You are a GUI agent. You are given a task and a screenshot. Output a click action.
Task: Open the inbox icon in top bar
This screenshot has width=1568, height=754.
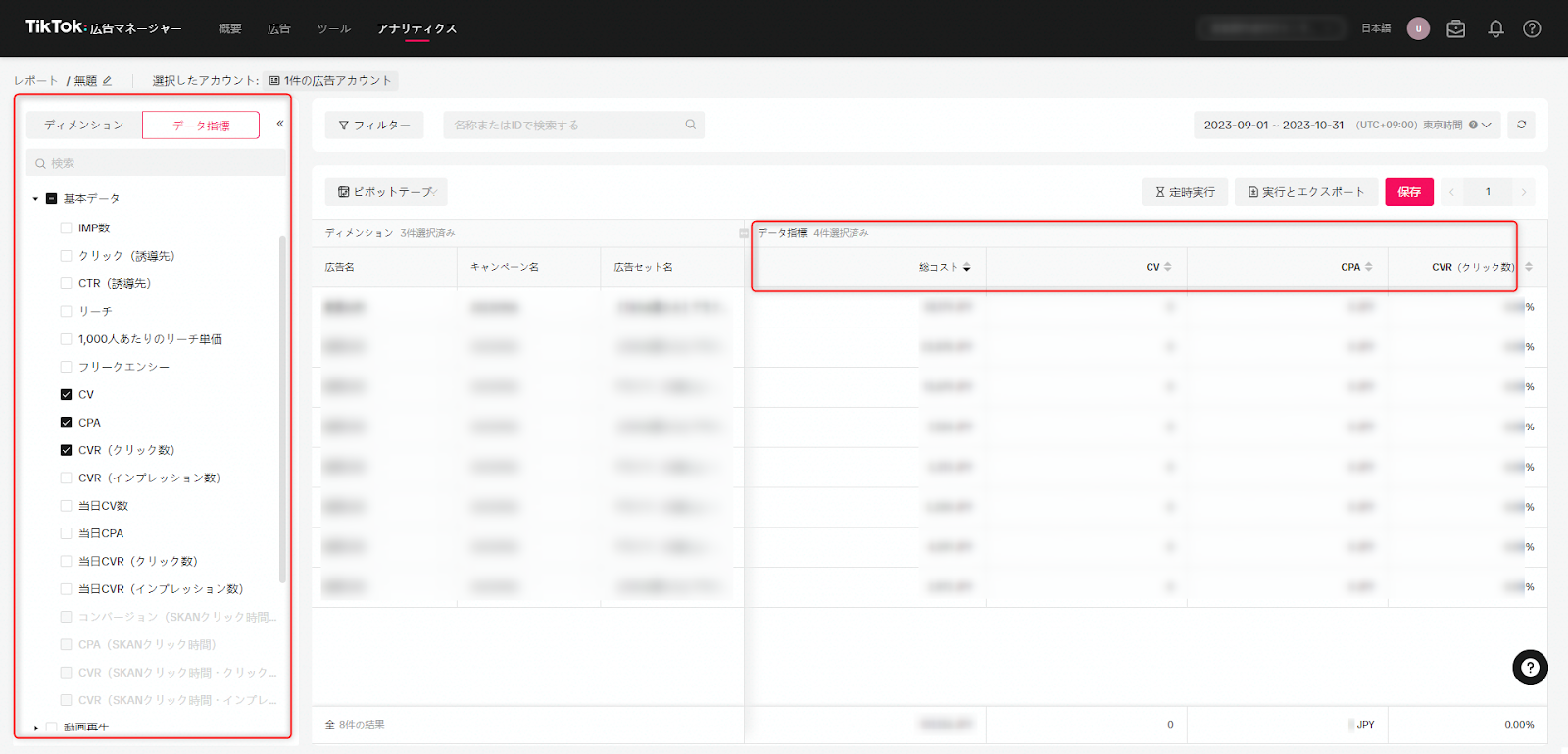[x=1456, y=29]
